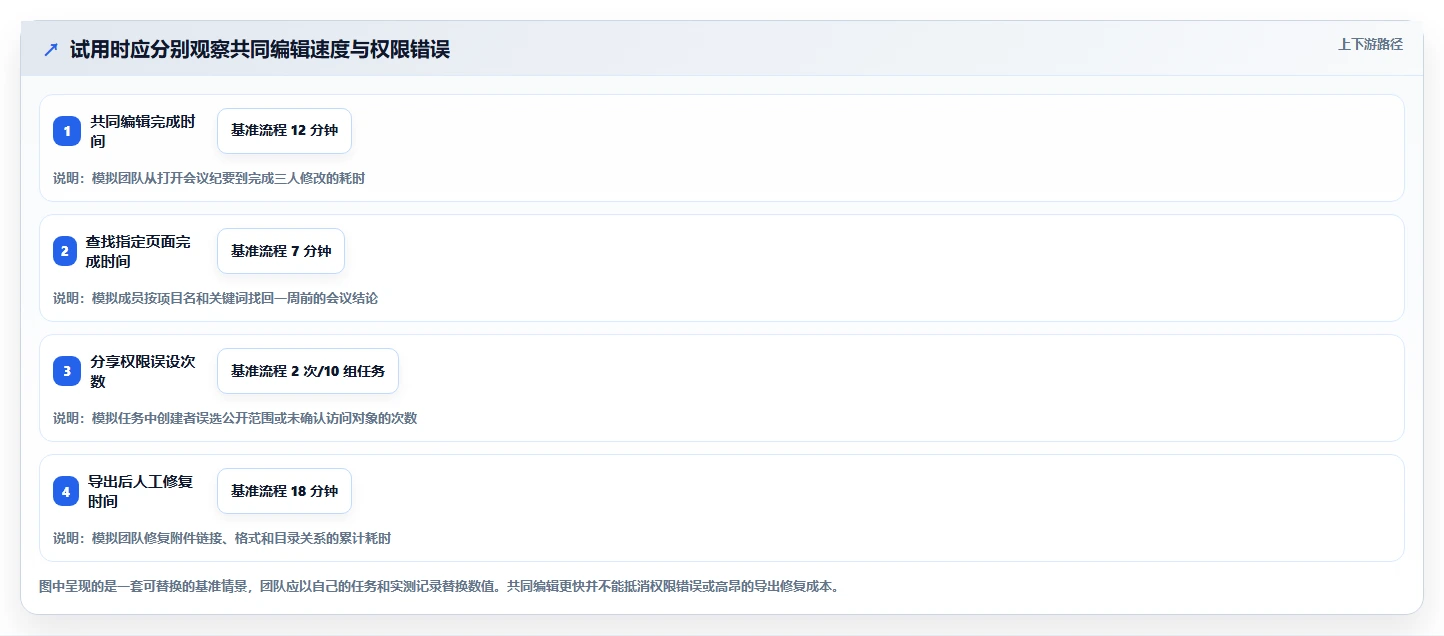
Task: Click the 基准流程 12 分钟 pill
Action: click(284, 131)
